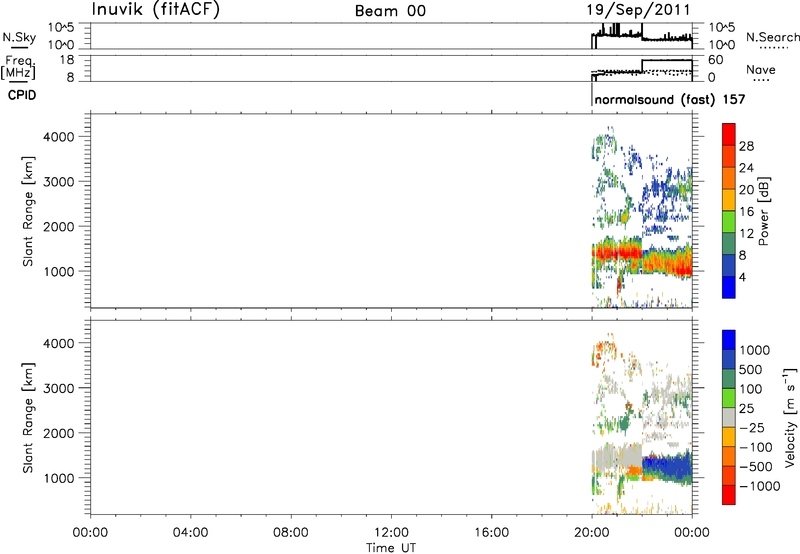
Task: Click the power color bar blue segment
Action: click(729, 287)
